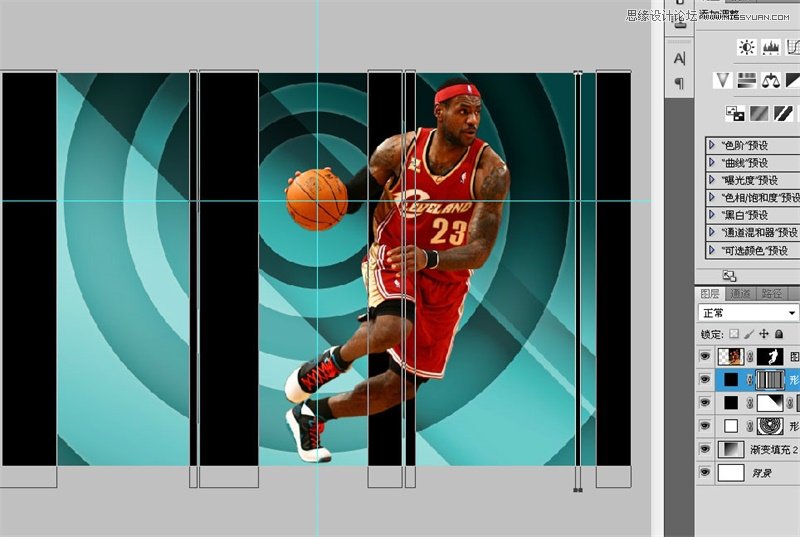Add a Levels adjustment with histogram icon
Image resolution: width=800 pixels, height=537 pixels.
[x=771, y=47]
